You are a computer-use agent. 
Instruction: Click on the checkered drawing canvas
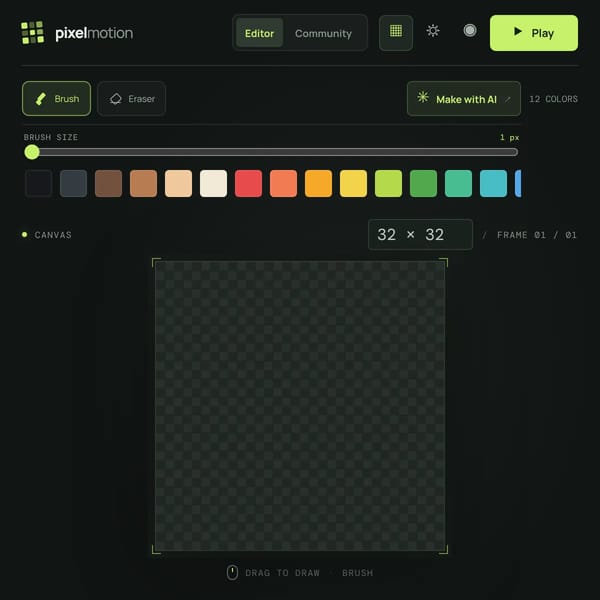click(x=300, y=406)
